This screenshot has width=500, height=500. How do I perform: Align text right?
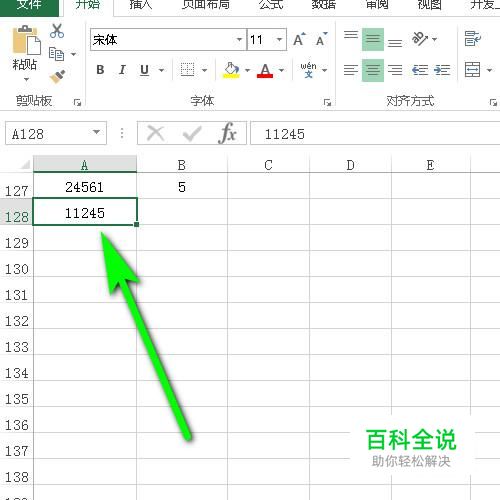tap(395, 70)
